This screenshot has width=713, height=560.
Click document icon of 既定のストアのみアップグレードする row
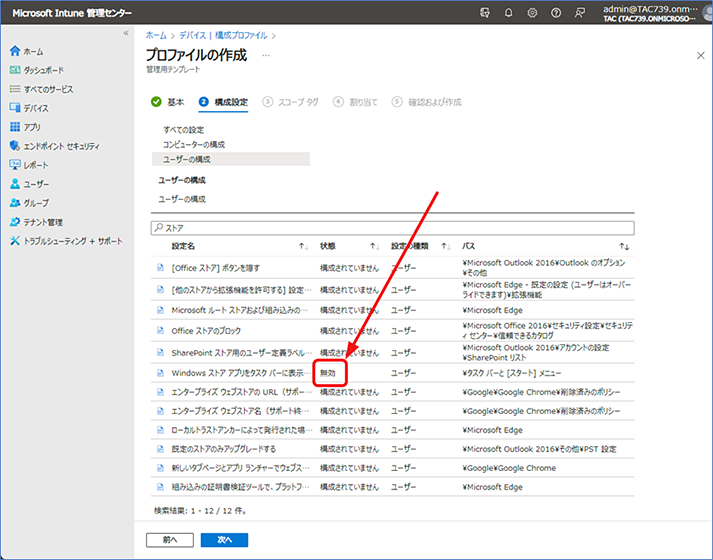tap(160, 449)
